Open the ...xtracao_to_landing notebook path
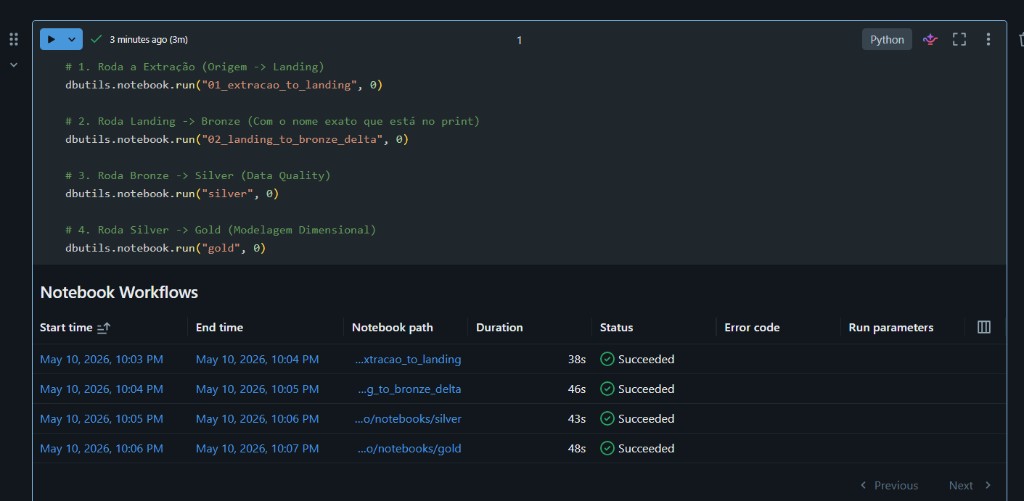1024x501 pixels. 408,359
